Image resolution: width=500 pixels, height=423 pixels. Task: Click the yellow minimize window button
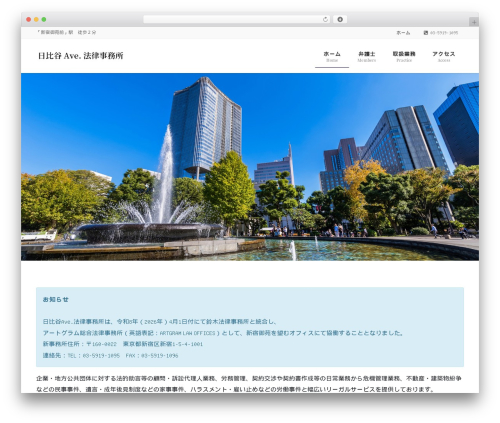(x=36, y=19)
